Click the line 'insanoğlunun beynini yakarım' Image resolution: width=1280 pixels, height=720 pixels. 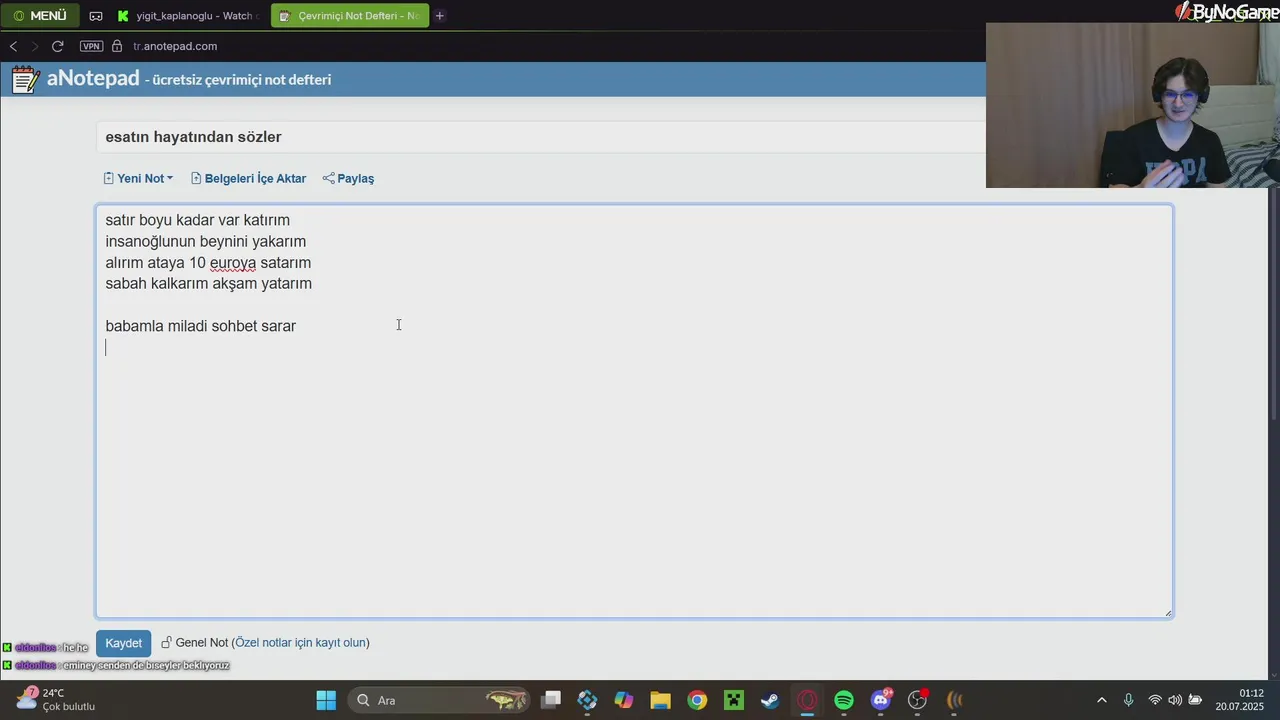pyautogui.click(x=206, y=241)
